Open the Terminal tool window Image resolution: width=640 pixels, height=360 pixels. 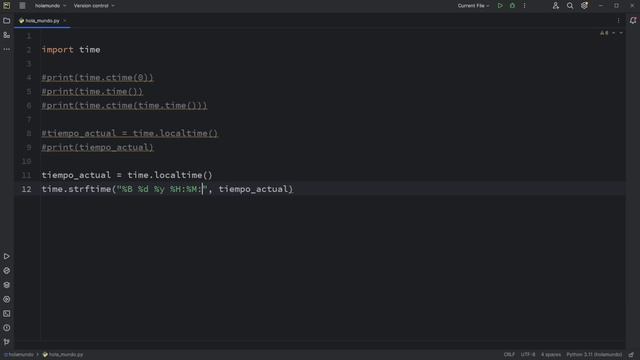tap(7, 313)
